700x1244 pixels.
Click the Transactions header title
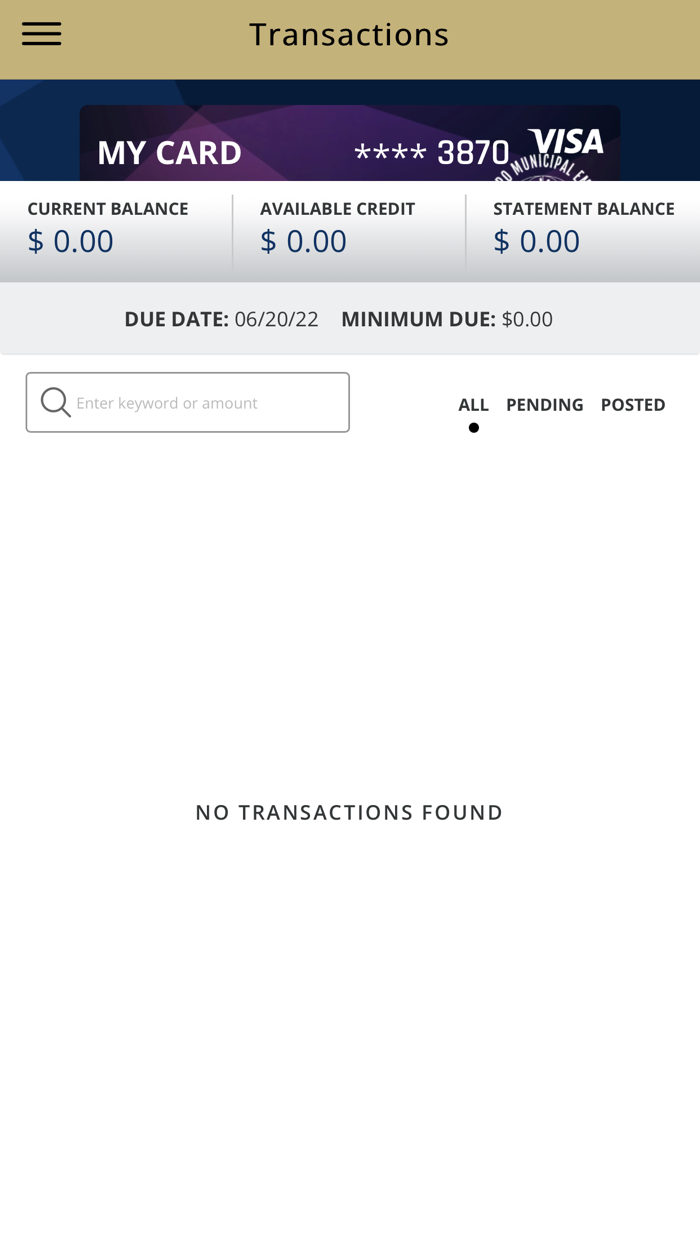click(x=349, y=34)
